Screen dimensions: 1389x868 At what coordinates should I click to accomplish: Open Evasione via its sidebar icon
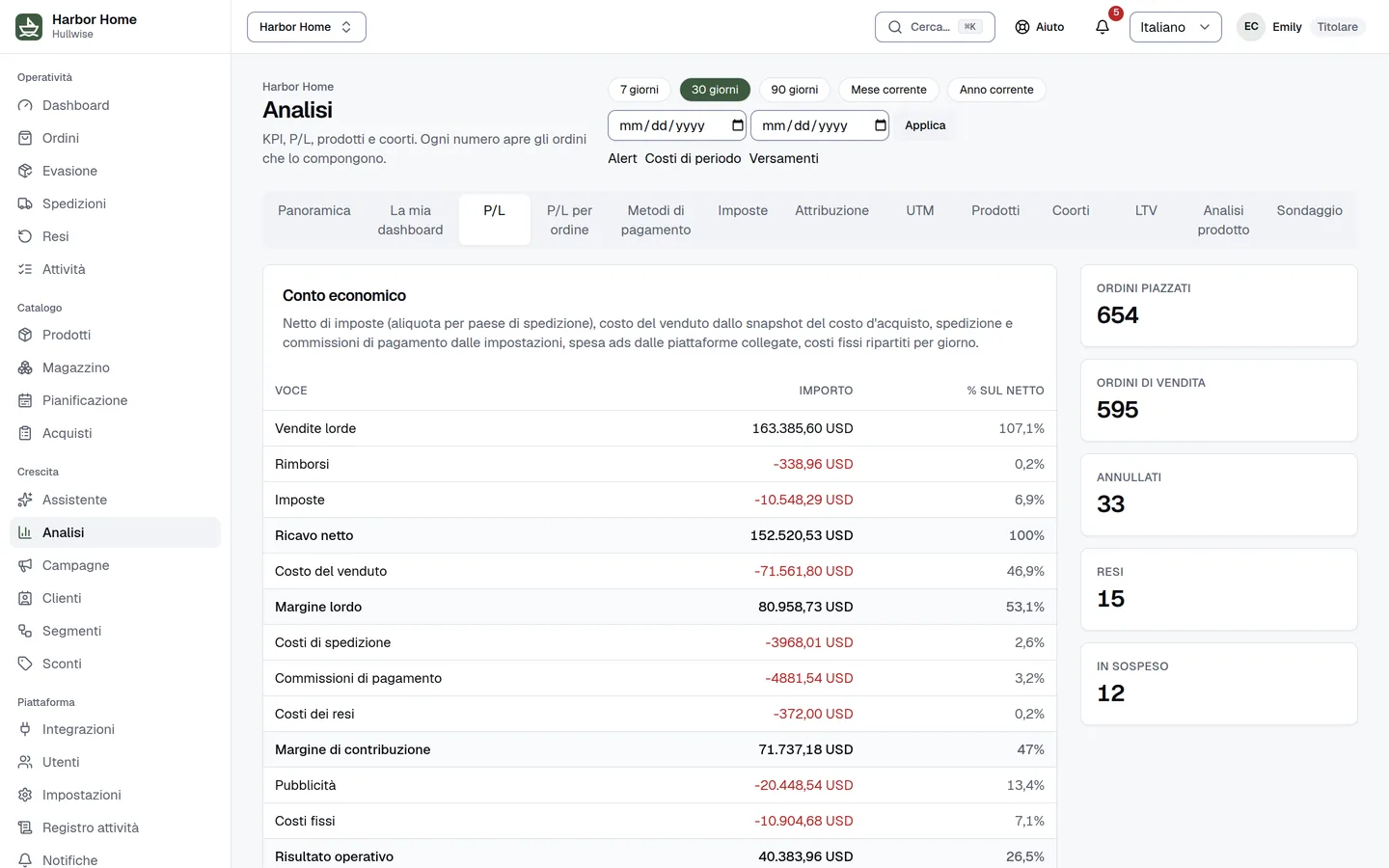(25, 171)
